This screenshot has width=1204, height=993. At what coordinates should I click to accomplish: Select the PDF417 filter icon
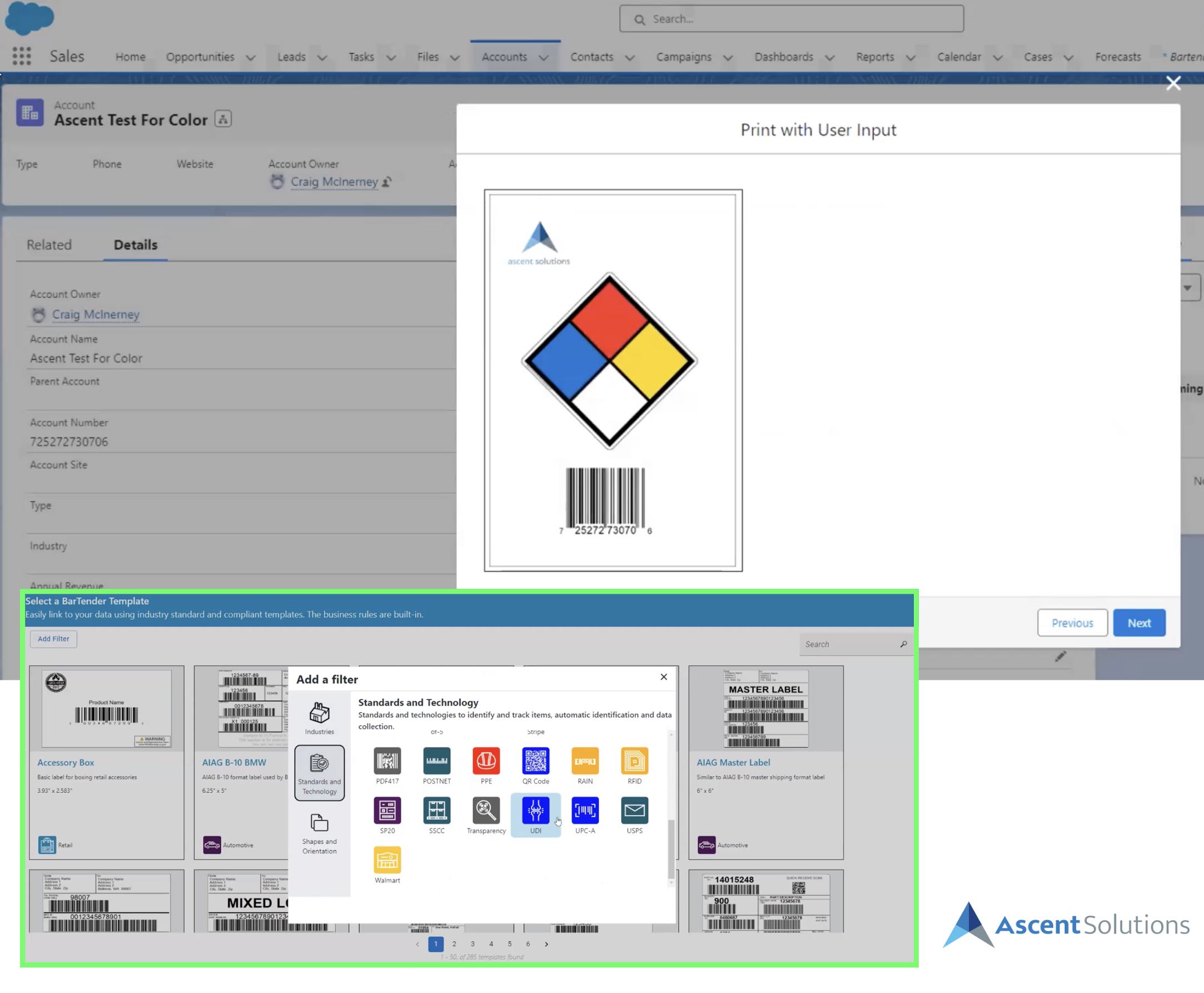[387, 761]
